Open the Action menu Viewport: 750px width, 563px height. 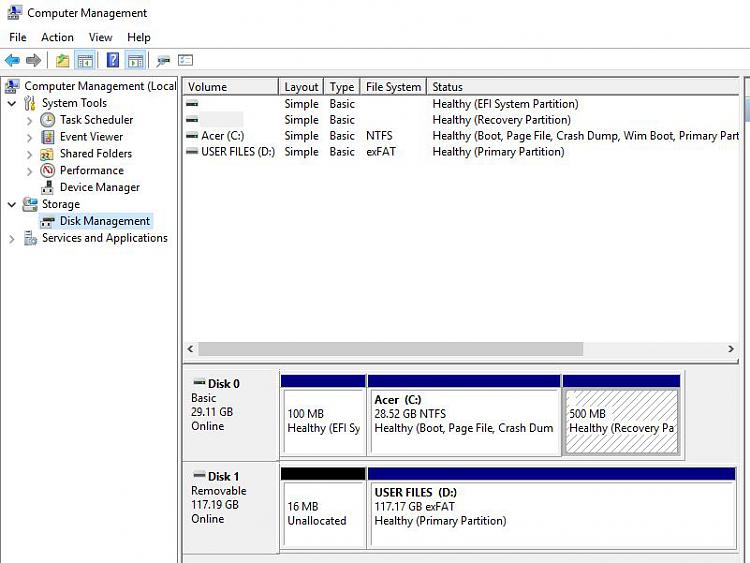point(57,37)
